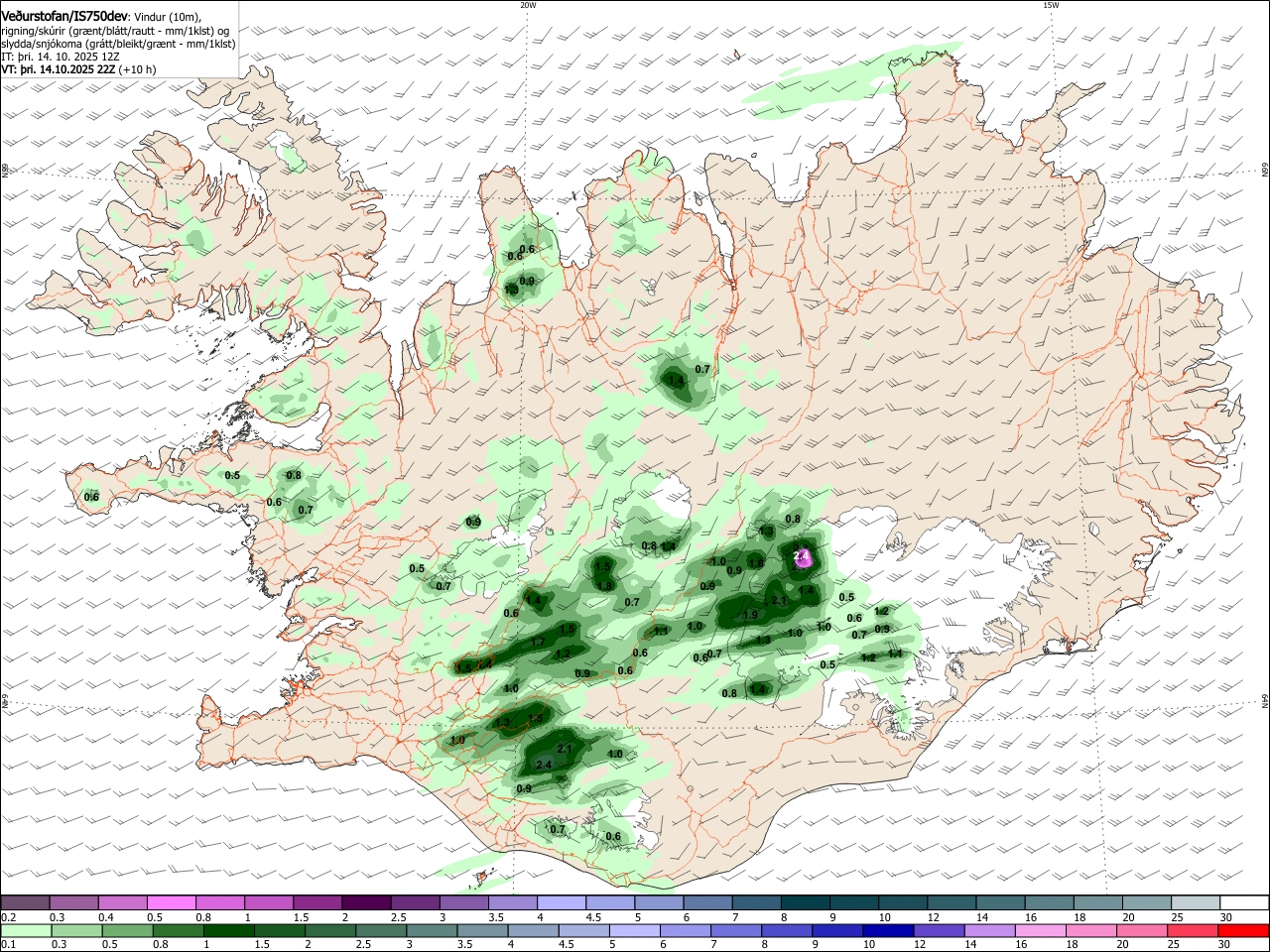This screenshot has width=1270, height=952.
Task: Click the '15W' longitude label
Action: (1051, 5)
